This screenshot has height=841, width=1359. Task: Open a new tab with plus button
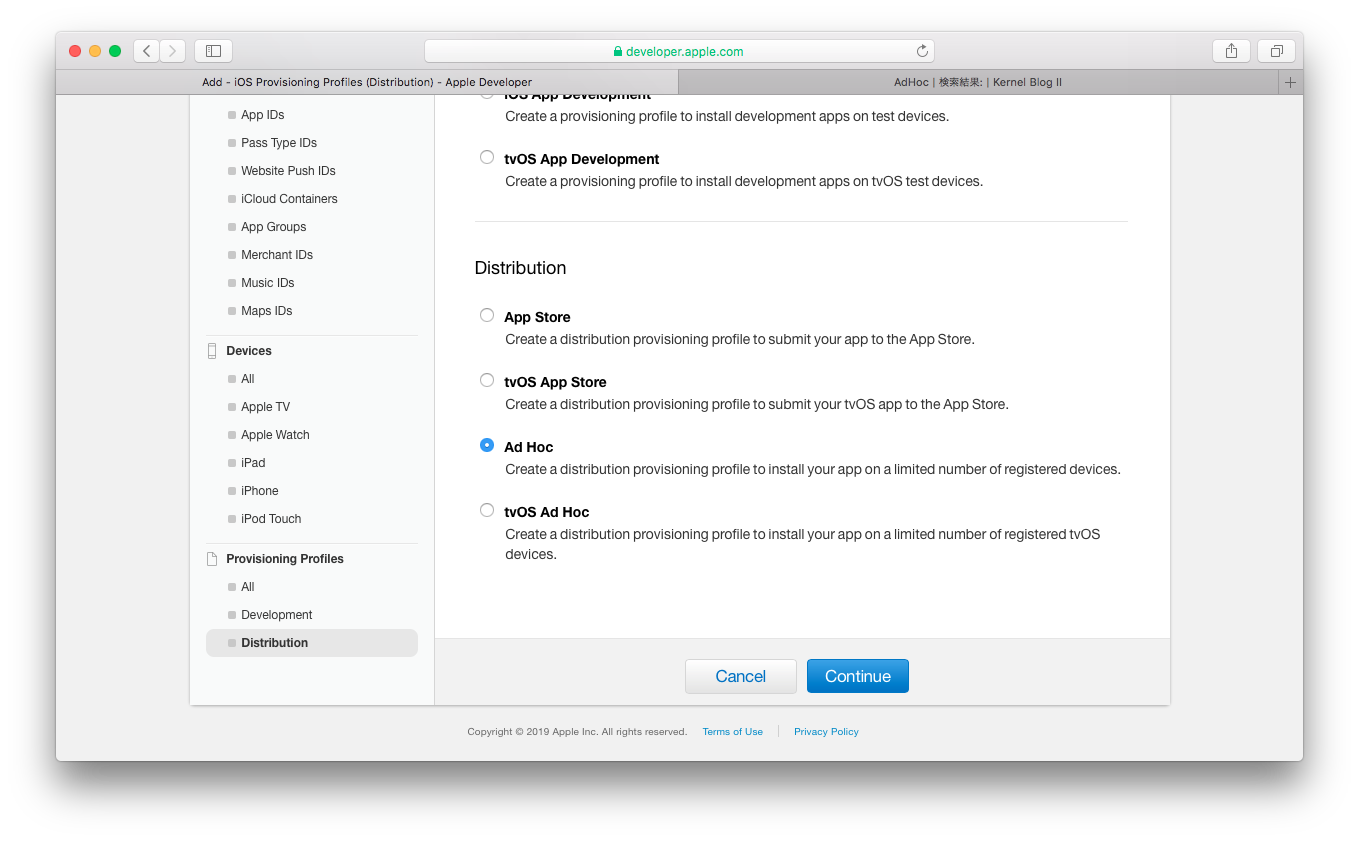click(1290, 82)
